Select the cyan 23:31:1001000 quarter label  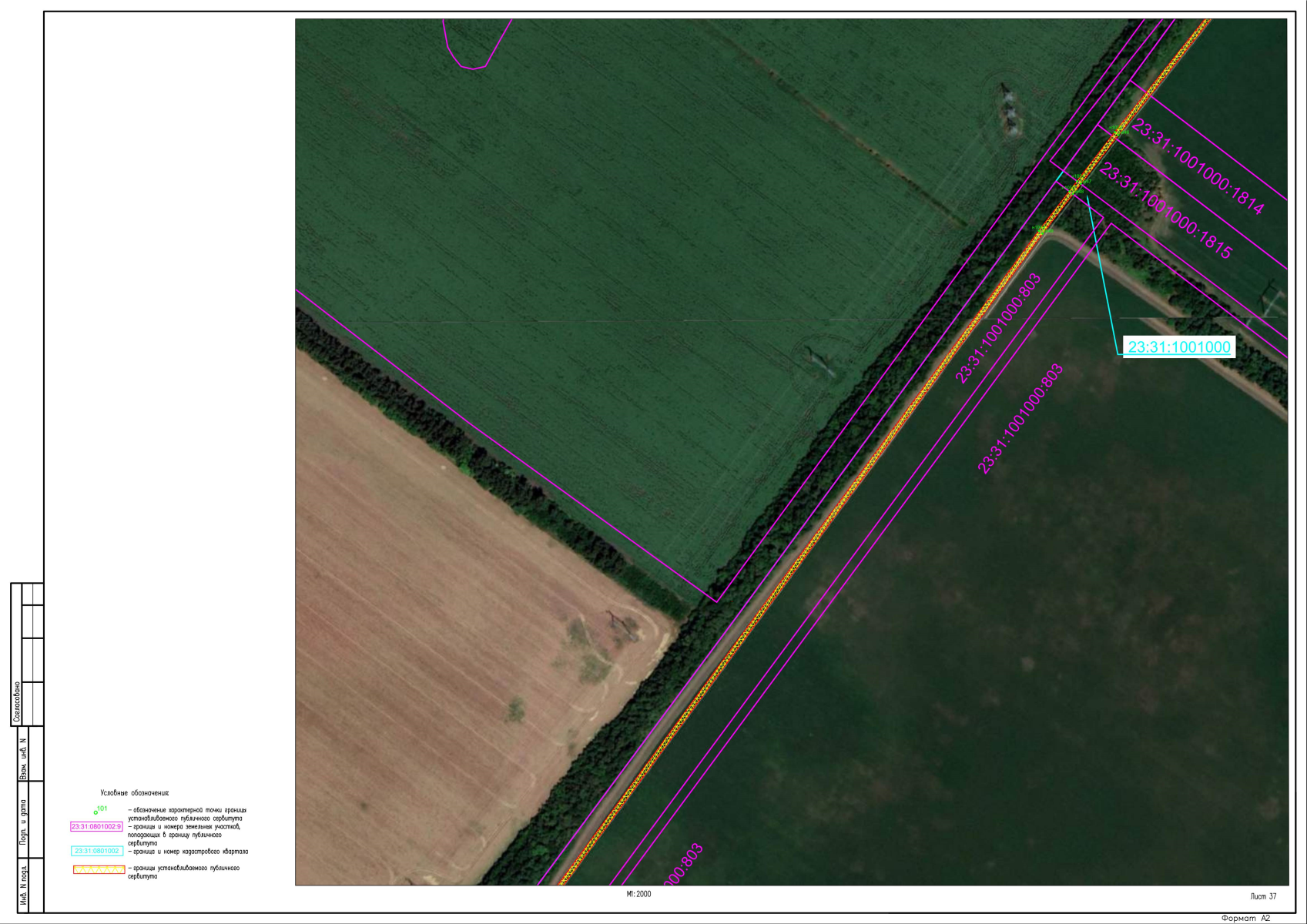(1178, 347)
